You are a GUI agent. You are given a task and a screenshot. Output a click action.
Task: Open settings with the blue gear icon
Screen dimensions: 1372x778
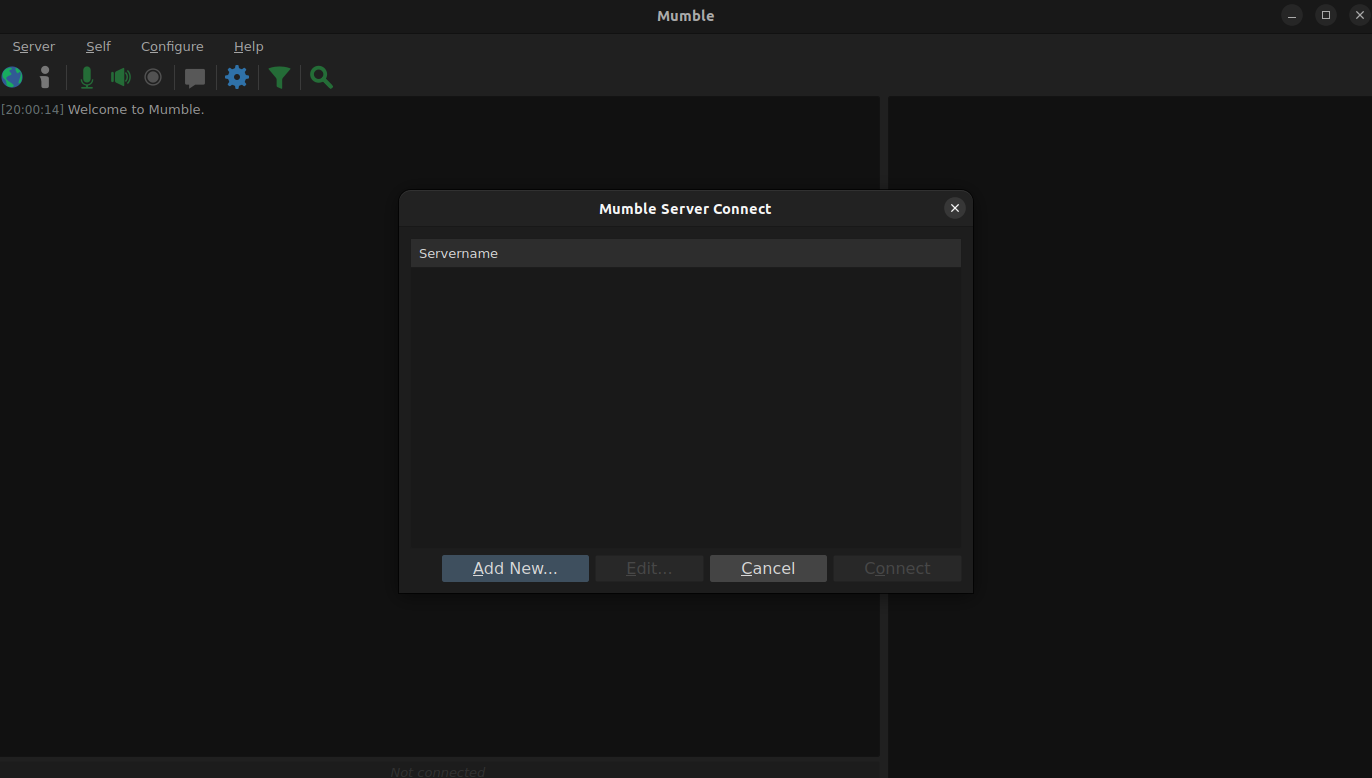237,77
